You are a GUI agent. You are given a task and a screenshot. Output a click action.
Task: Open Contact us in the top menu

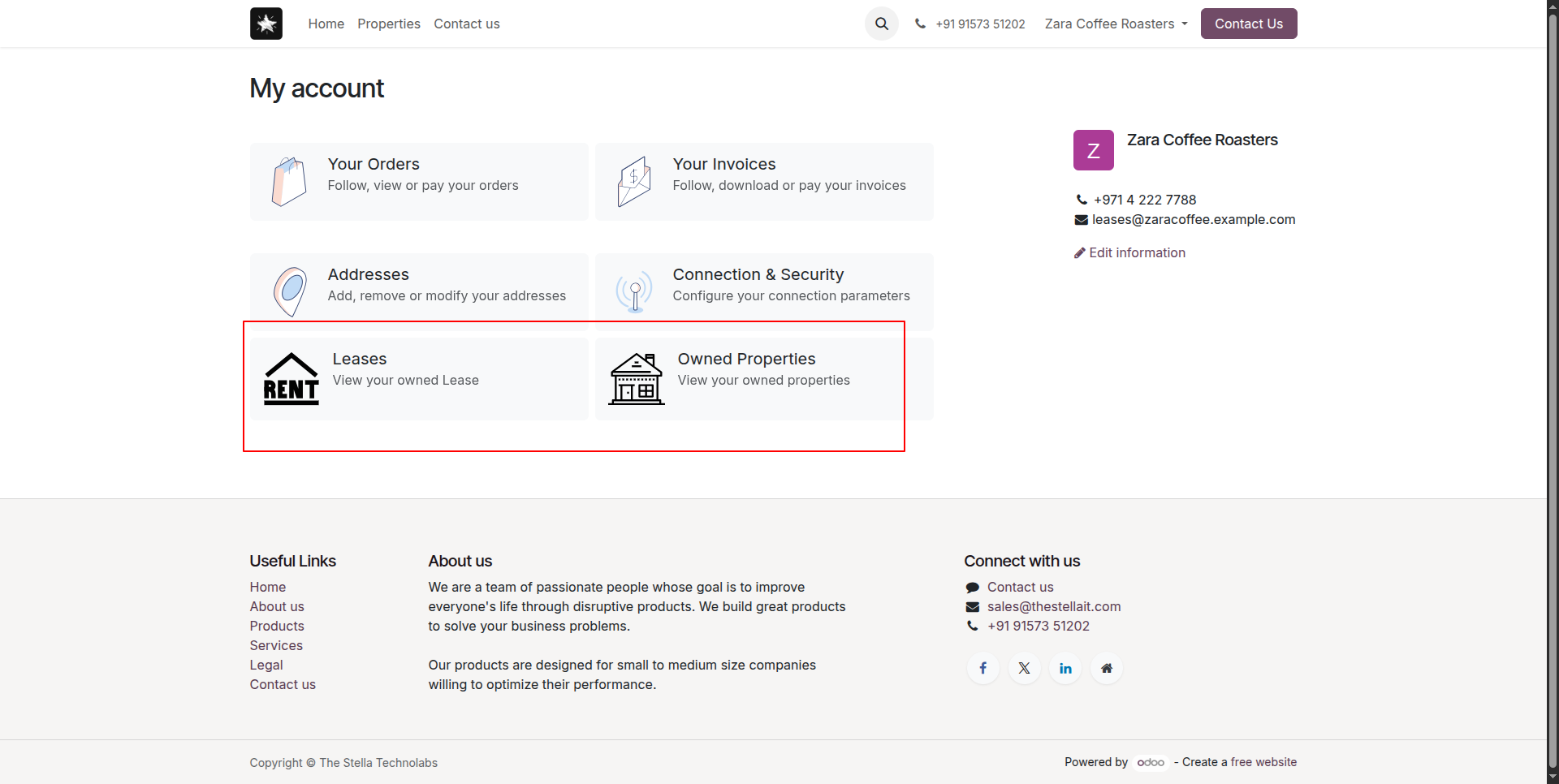click(x=467, y=24)
